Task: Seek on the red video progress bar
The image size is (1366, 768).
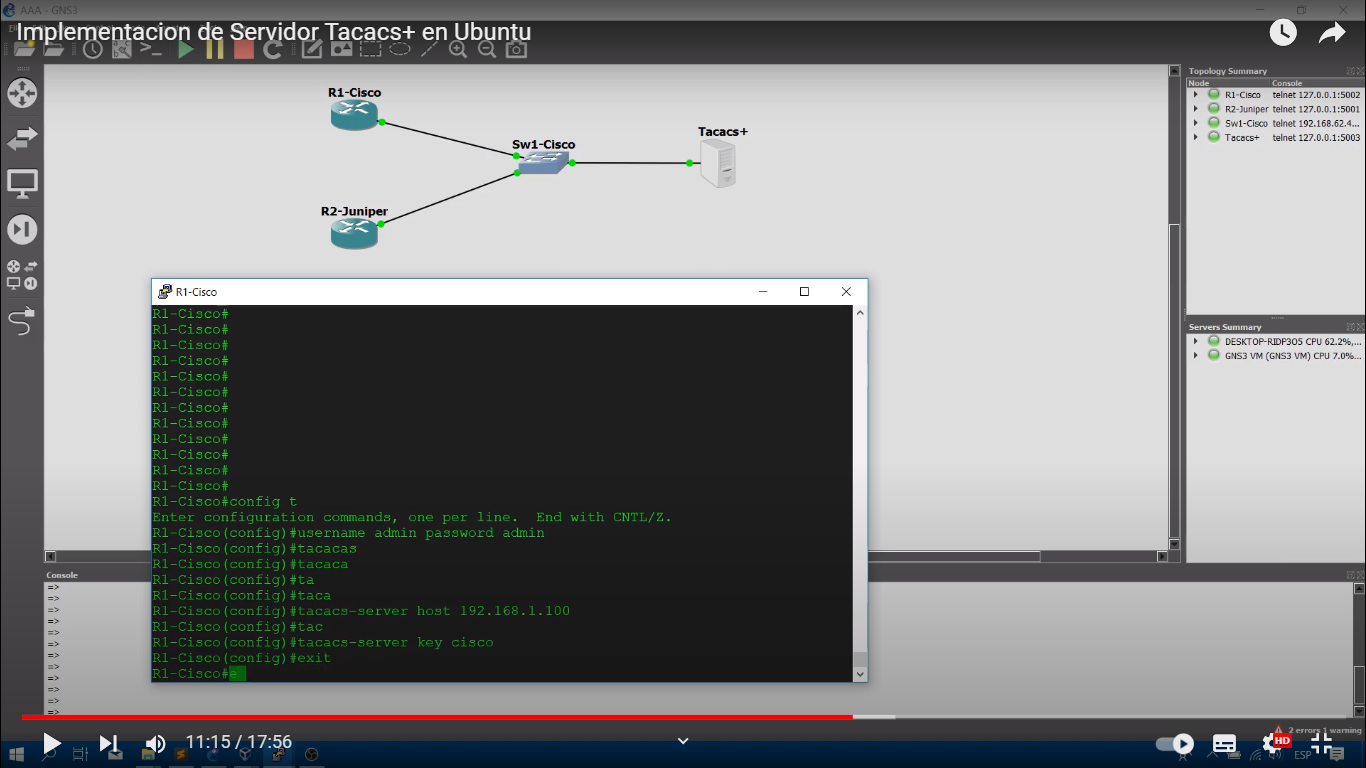Action: [437, 716]
